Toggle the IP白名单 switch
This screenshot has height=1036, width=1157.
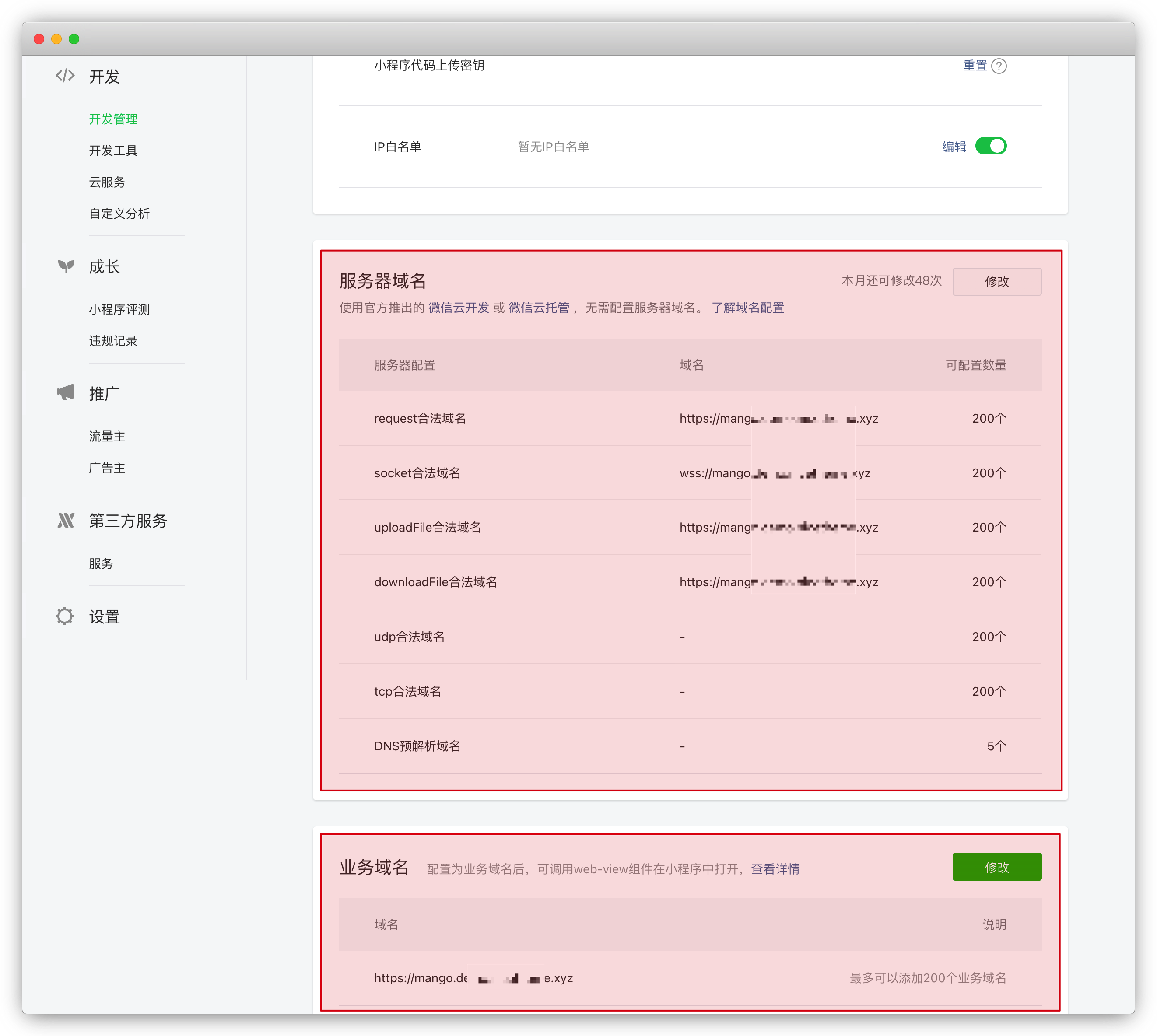991,146
